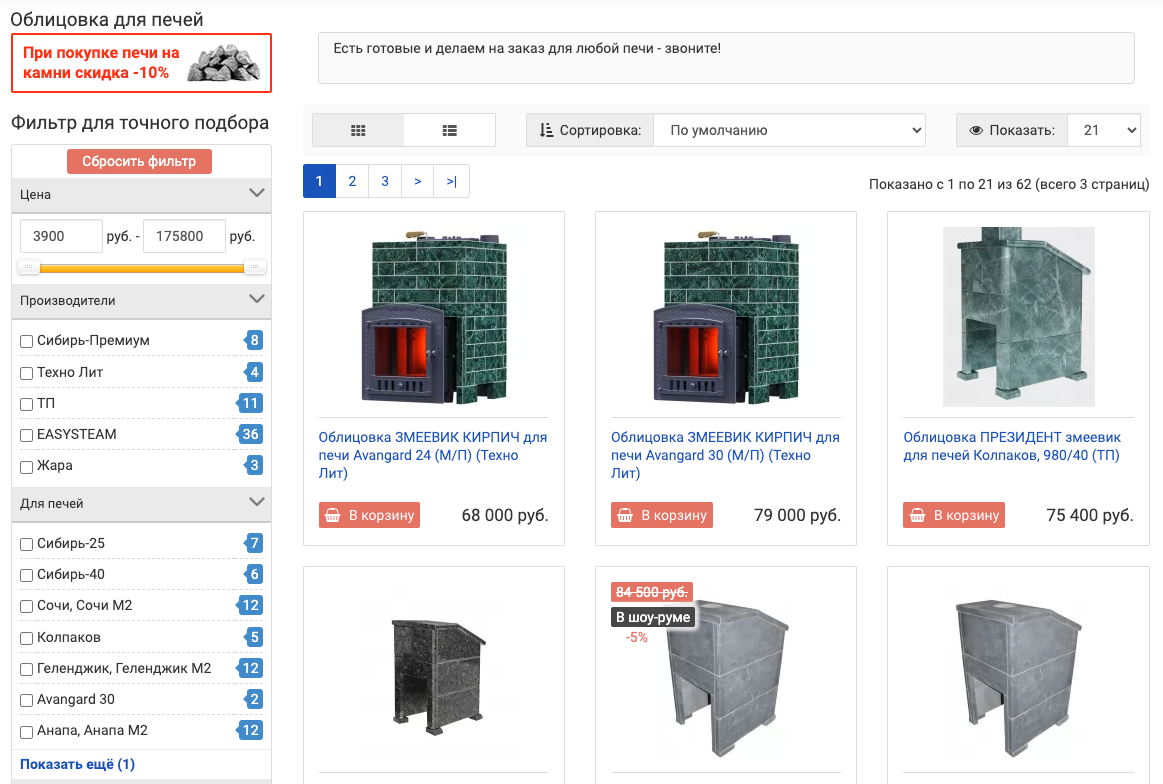The image size is (1163, 784).
Task: Click the Показать ещё (1) link
Action: pyautogui.click(x=77, y=764)
